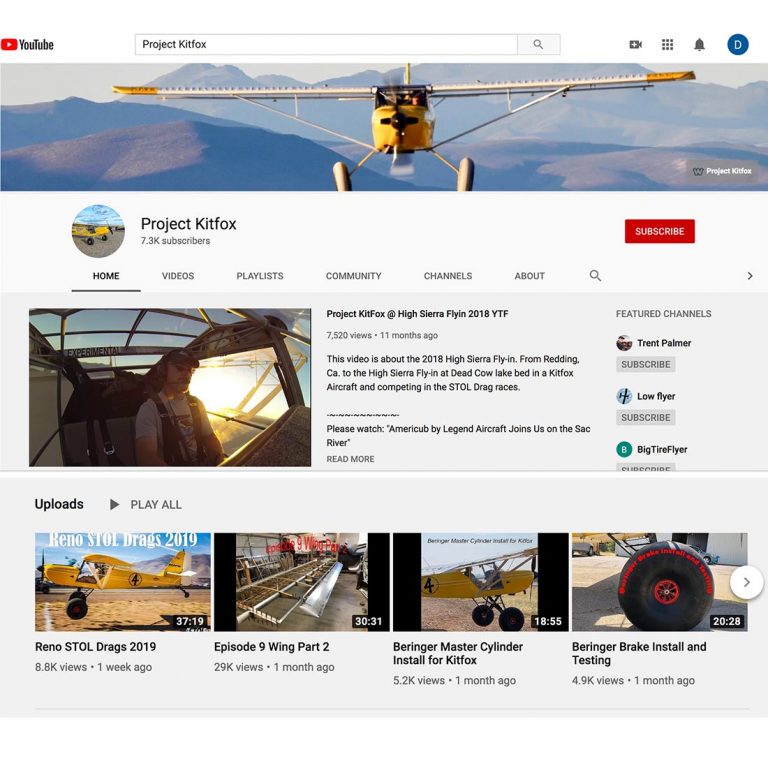768x768 pixels.
Task: Open the Playlists tab
Action: click(x=260, y=276)
